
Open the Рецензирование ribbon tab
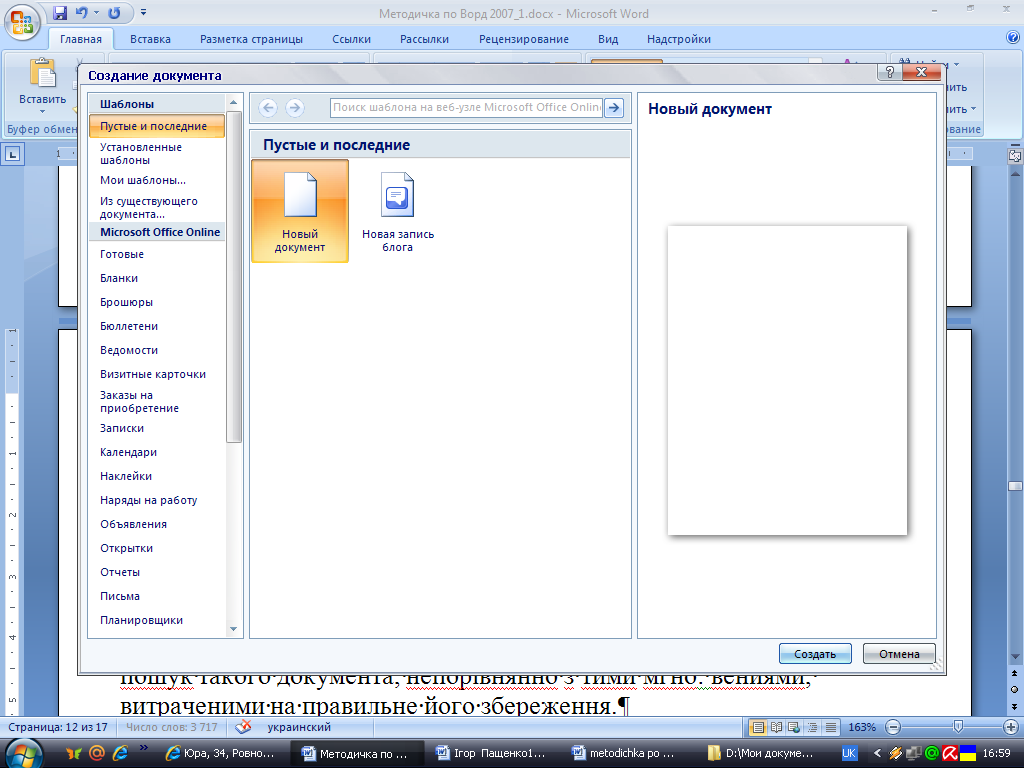pyautogui.click(x=524, y=39)
